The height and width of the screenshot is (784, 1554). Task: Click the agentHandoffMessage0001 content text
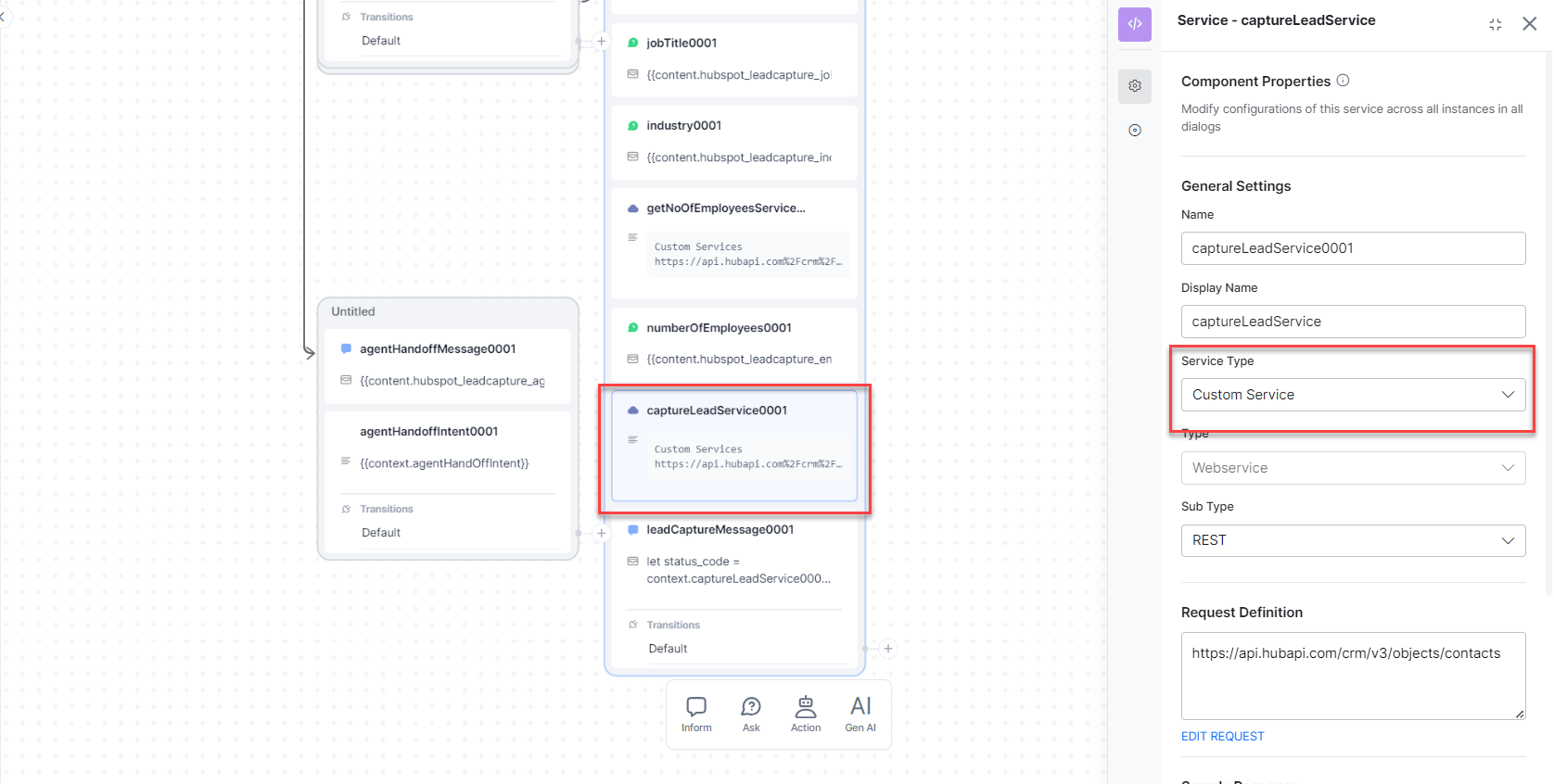[x=452, y=381]
